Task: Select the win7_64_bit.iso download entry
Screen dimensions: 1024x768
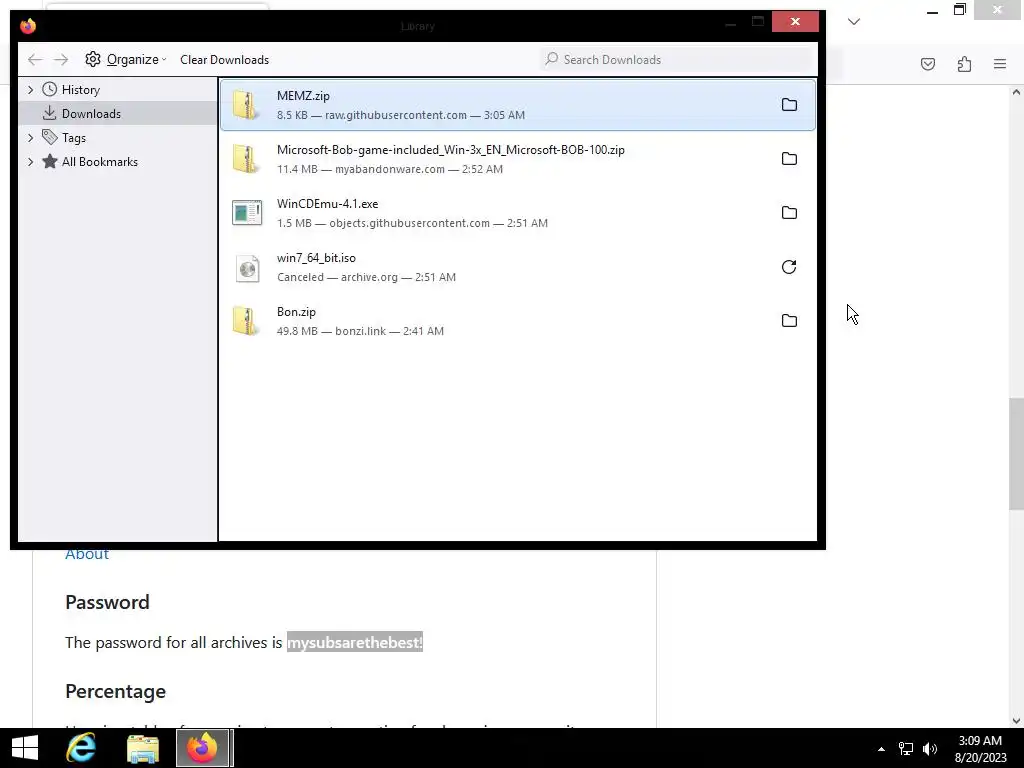Action: (x=517, y=267)
